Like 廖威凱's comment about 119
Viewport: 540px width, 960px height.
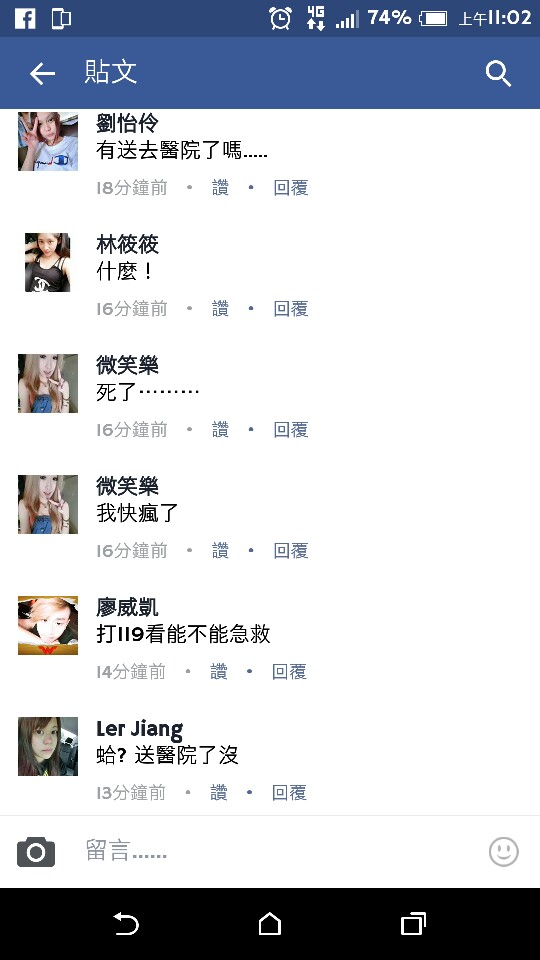tap(219, 672)
